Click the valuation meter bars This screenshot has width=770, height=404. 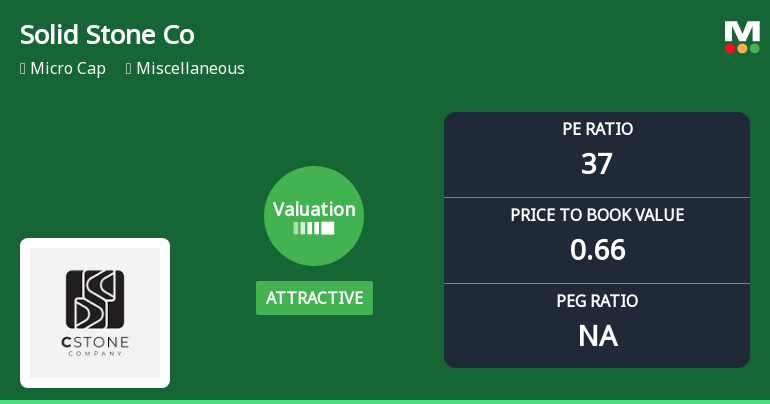coord(313,228)
